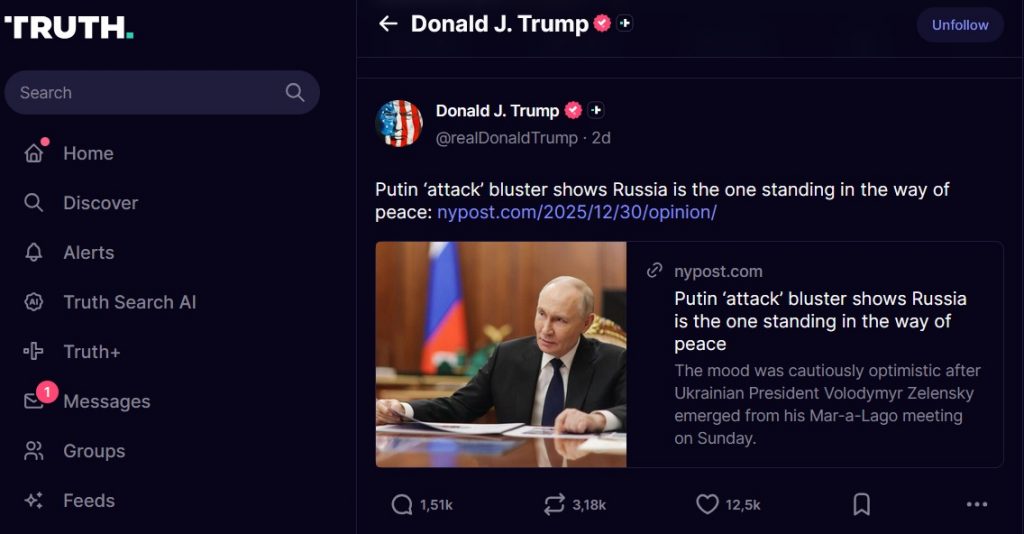Click the Search input field

[150, 93]
